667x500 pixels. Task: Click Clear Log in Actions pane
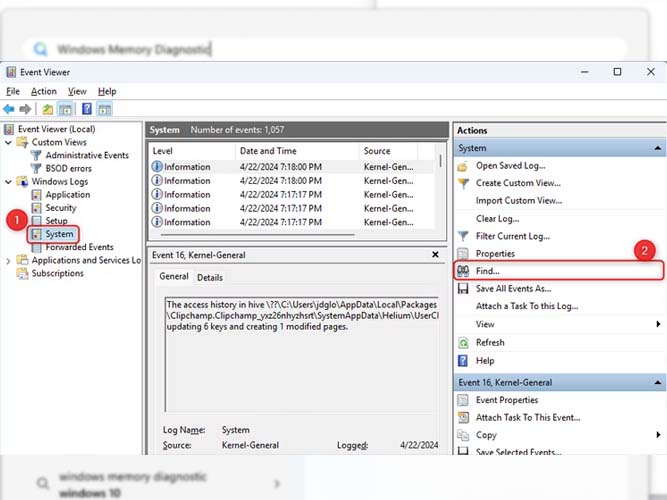tap(500, 218)
